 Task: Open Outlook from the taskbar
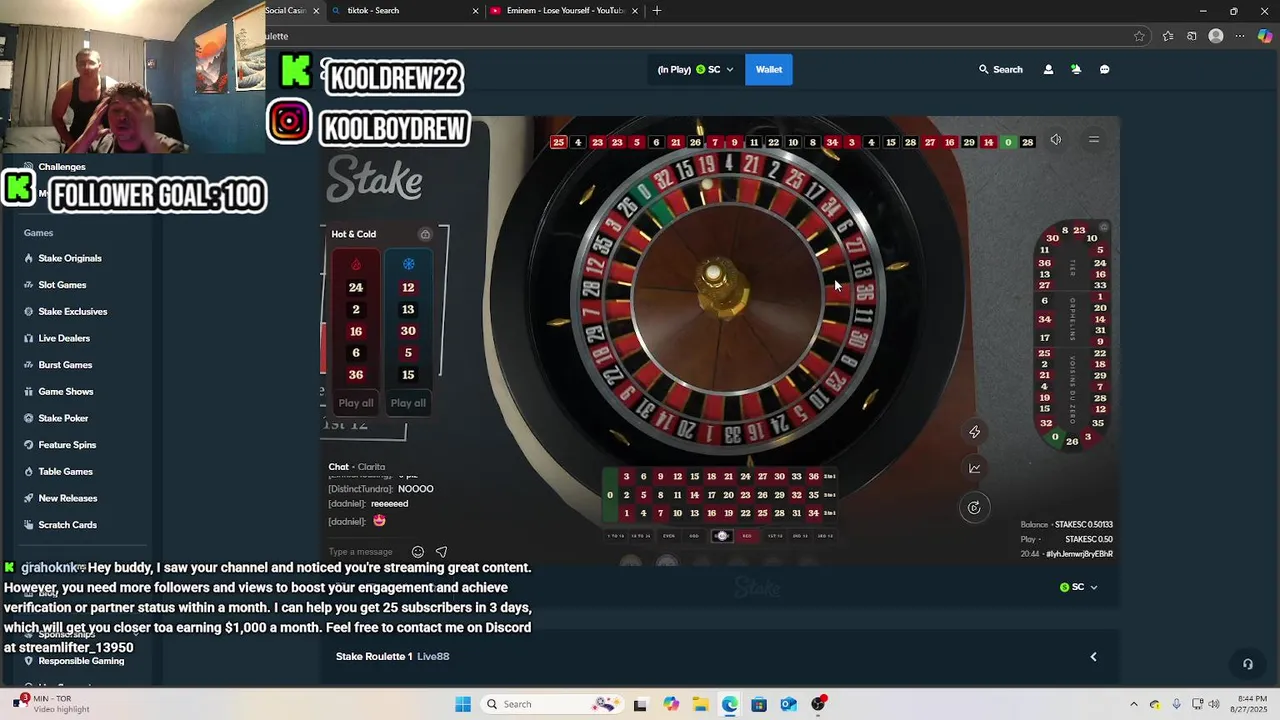(789, 704)
